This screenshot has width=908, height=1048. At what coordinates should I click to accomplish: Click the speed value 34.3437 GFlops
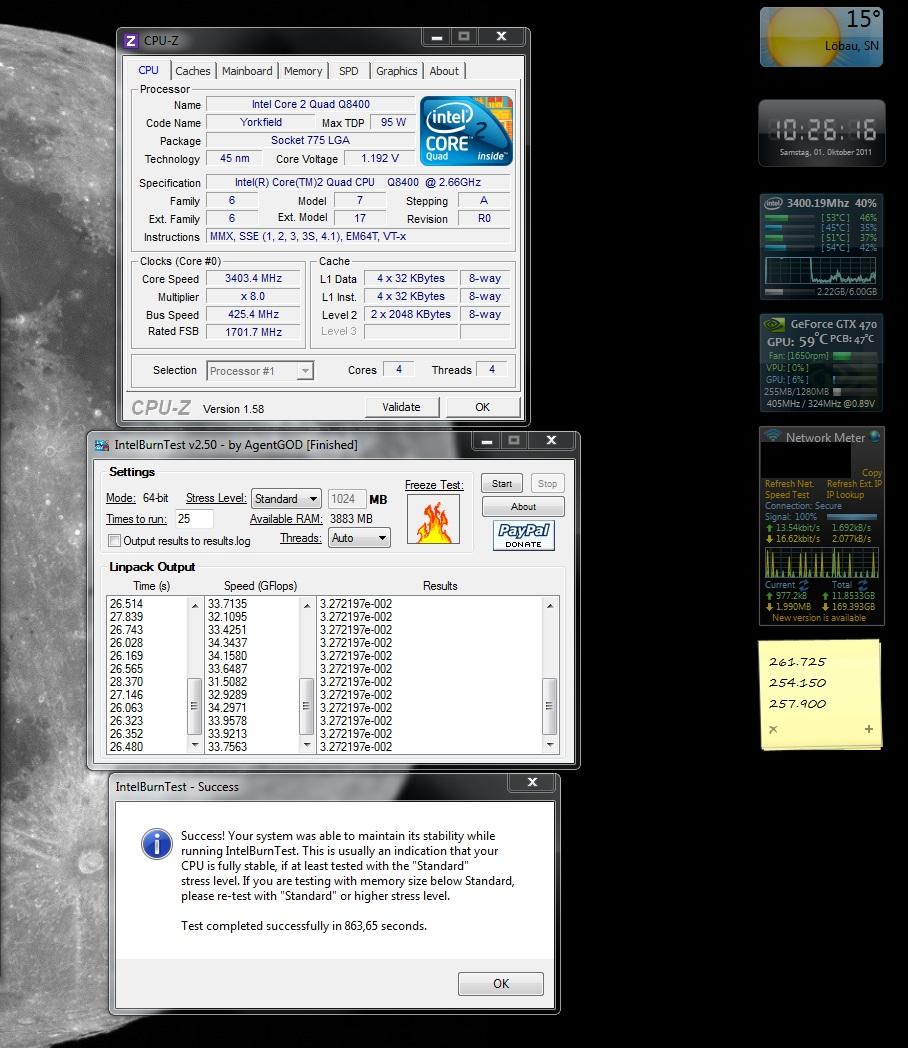click(x=227, y=643)
